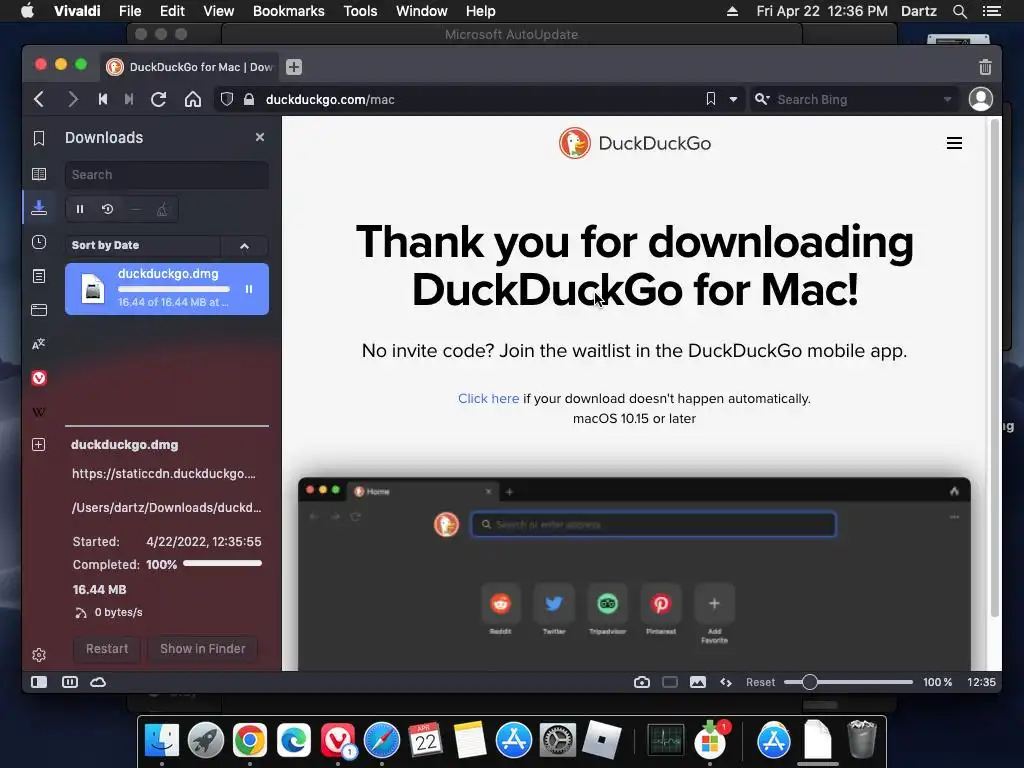Select the DuckDuckGo for Mac tab

click(190, 67)
